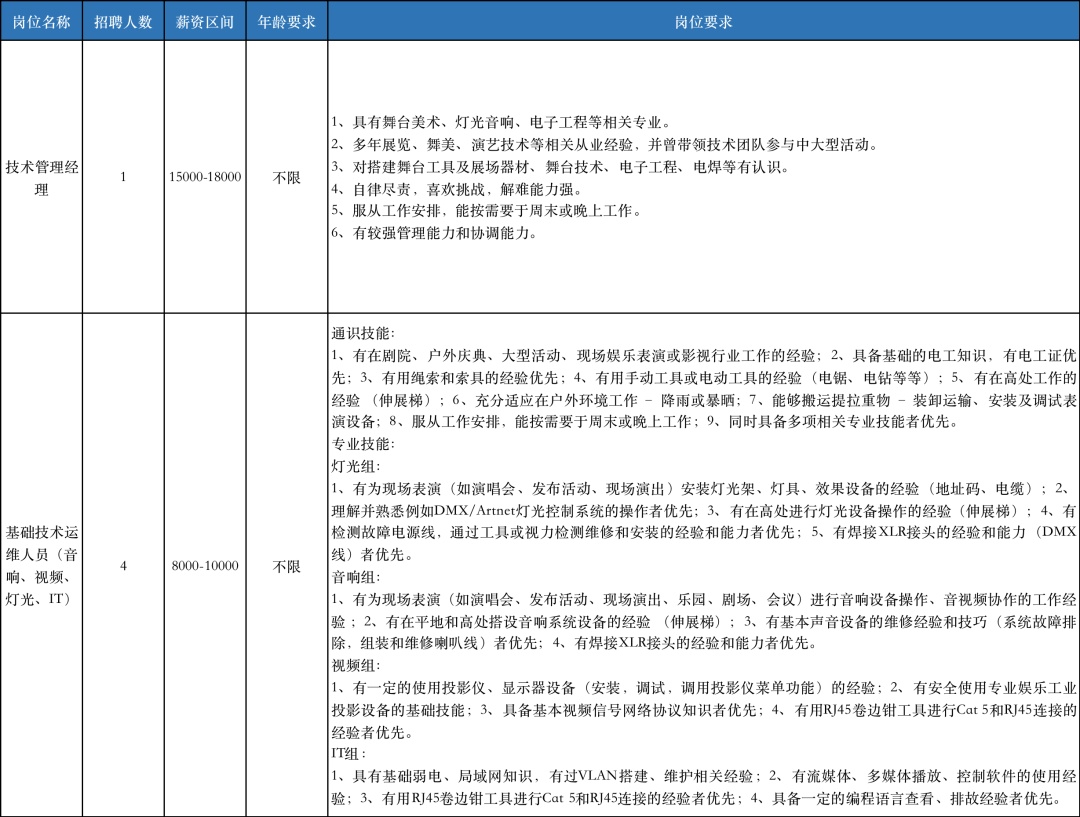The width and height of the screenshot is (1080, 817).
Task: Select the 灯光组 section heading
Action: point(356,466)
